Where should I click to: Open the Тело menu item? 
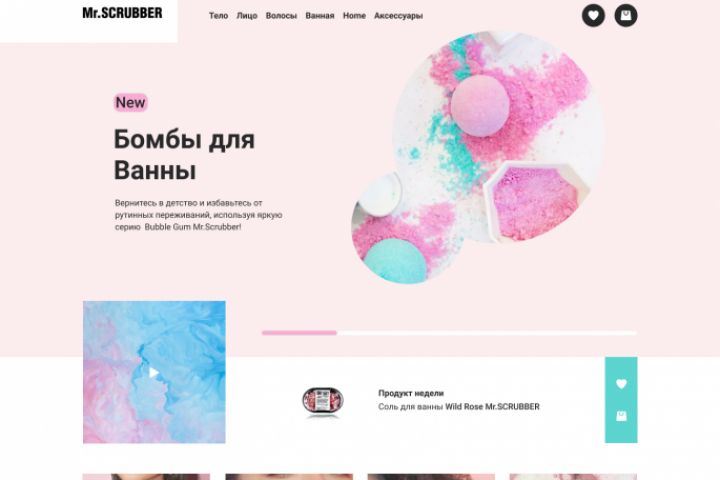219,16
